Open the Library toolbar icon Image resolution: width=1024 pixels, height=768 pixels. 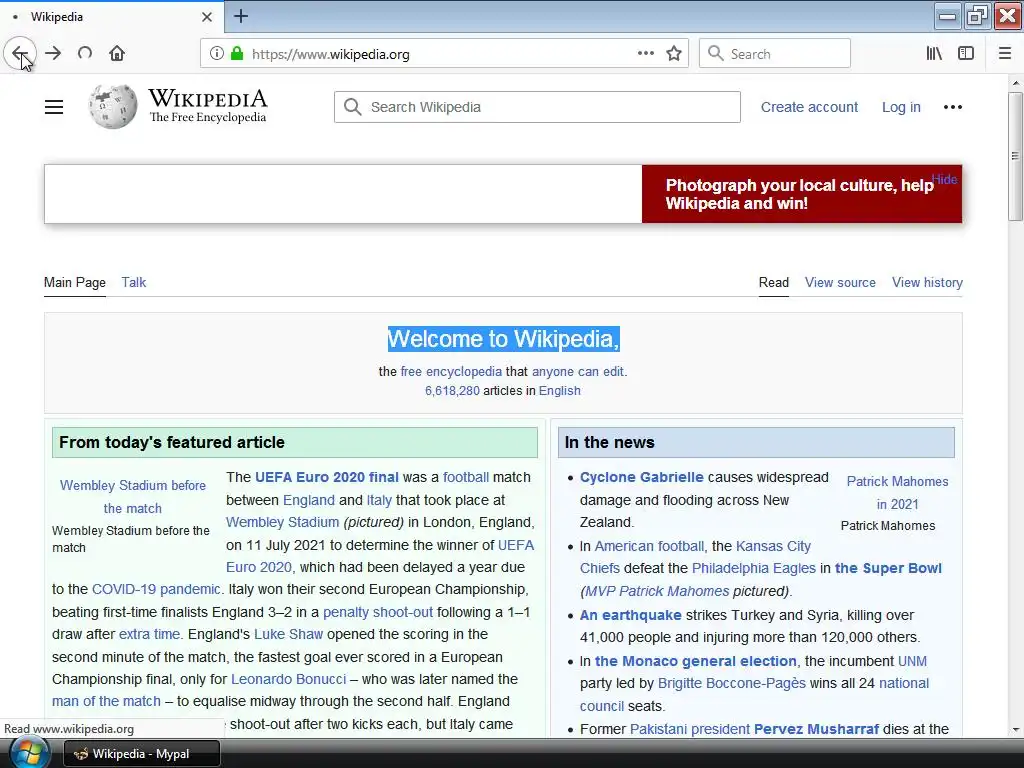click(x=934, y=54)
